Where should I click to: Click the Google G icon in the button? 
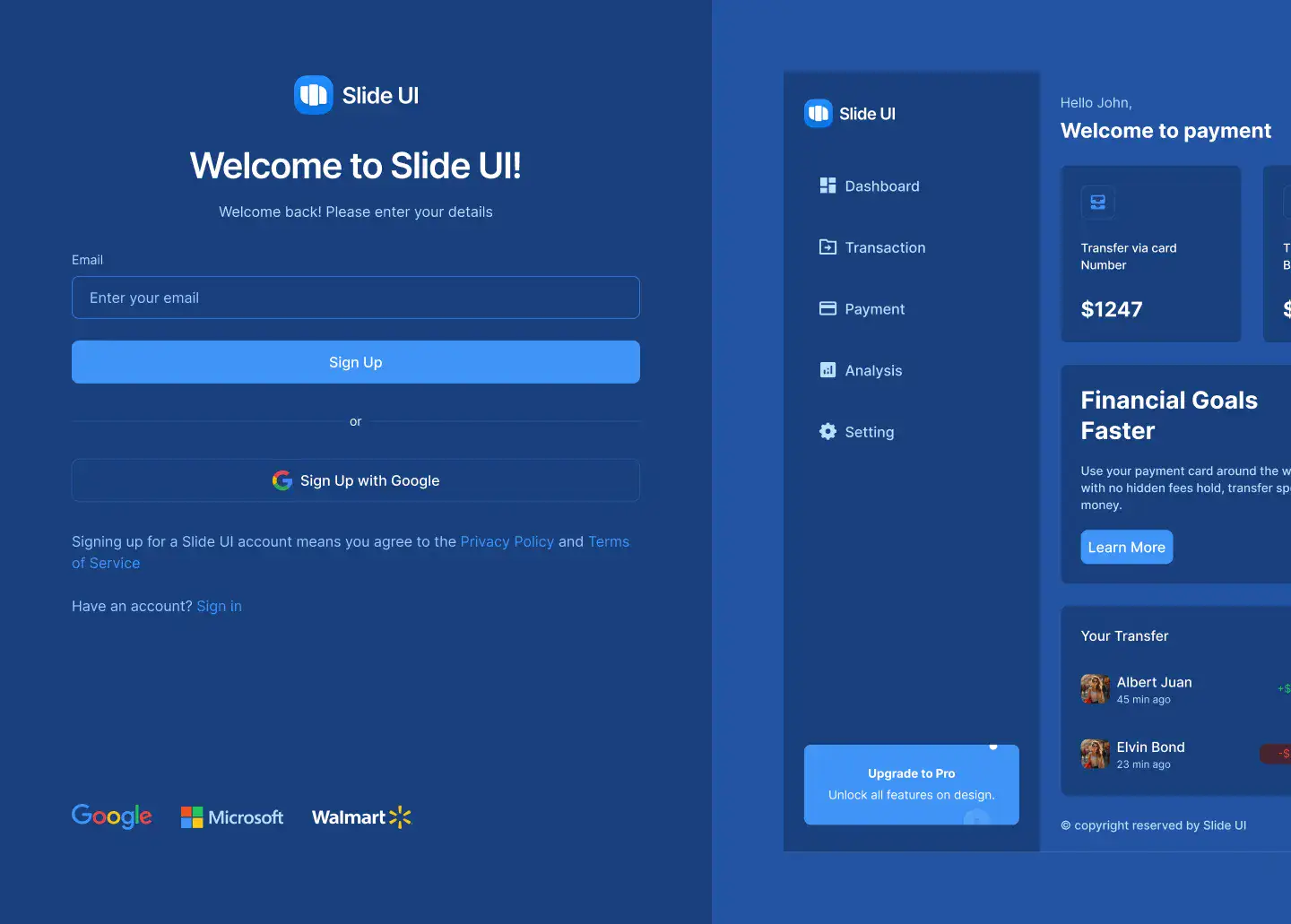(x=282, y=480)
